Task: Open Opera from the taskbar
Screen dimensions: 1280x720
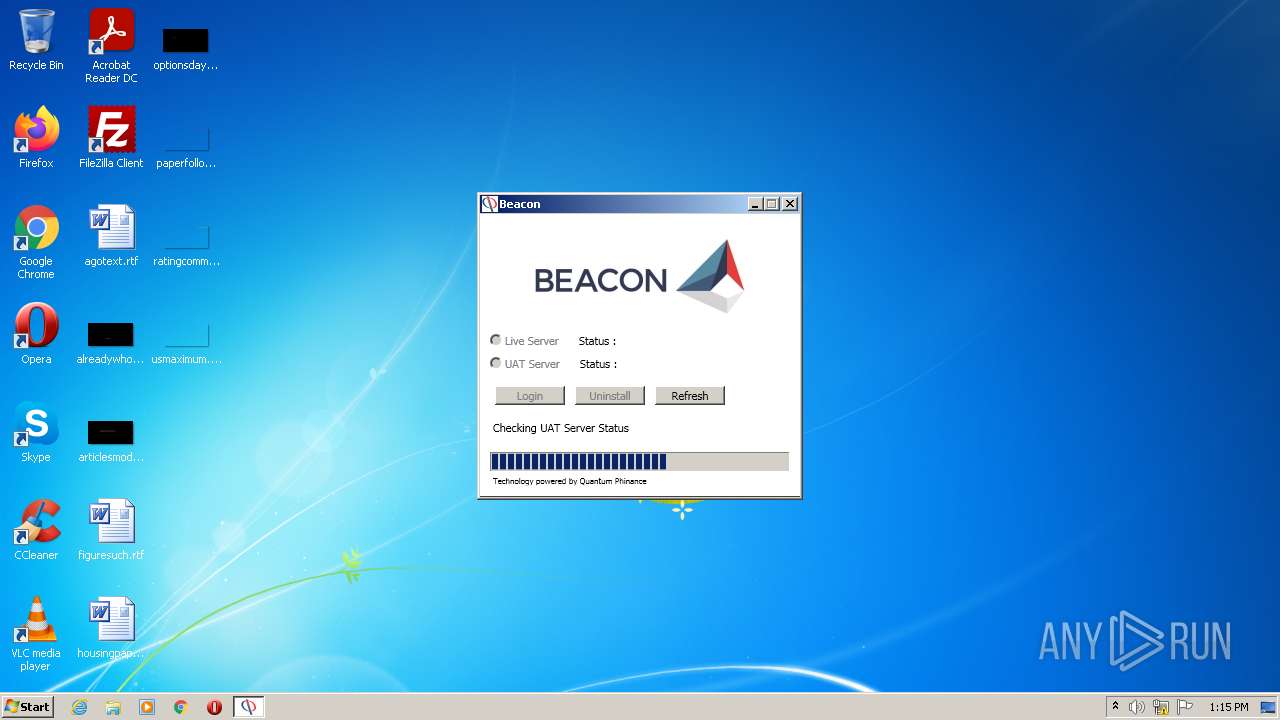Action: 214,707
